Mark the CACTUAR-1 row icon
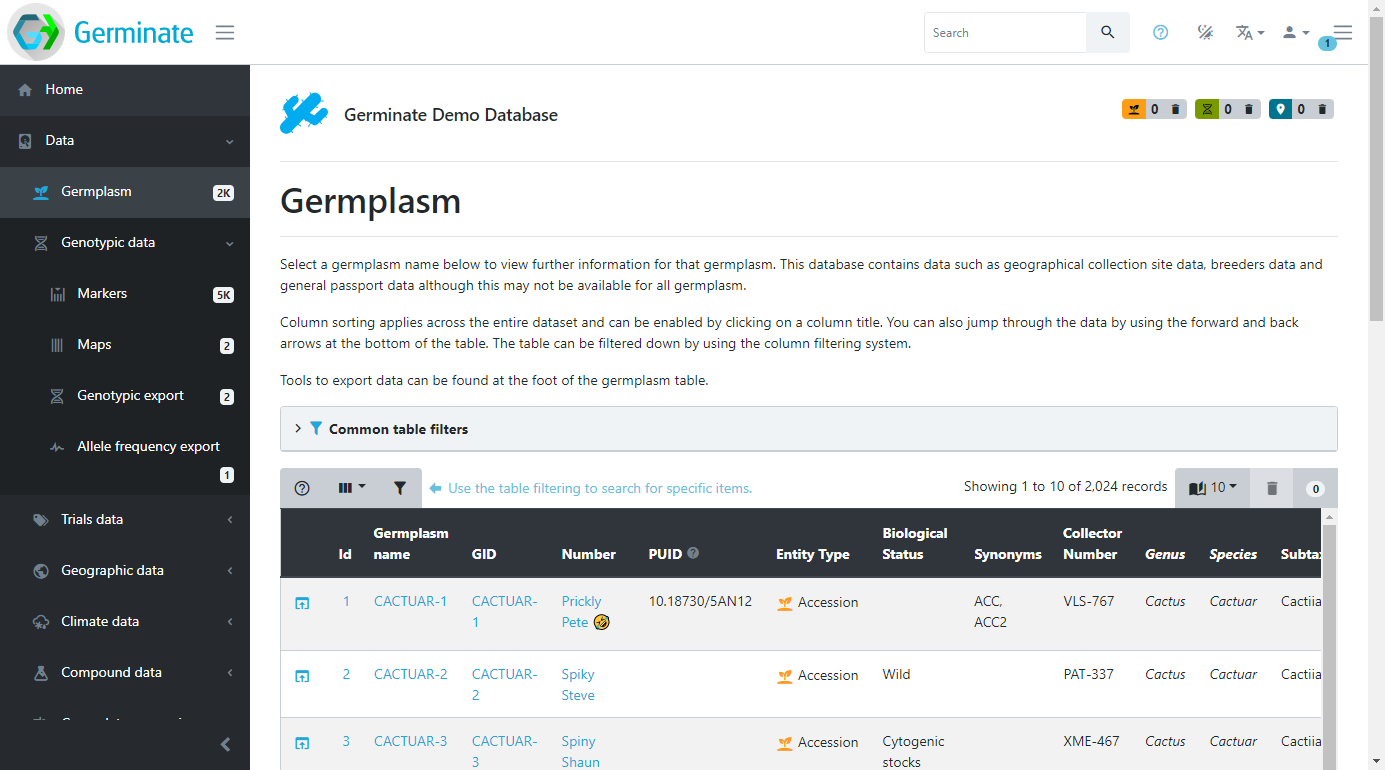The width and height of the screenshot is (1385, 770). pyautogui.click(x=302, y=603)
